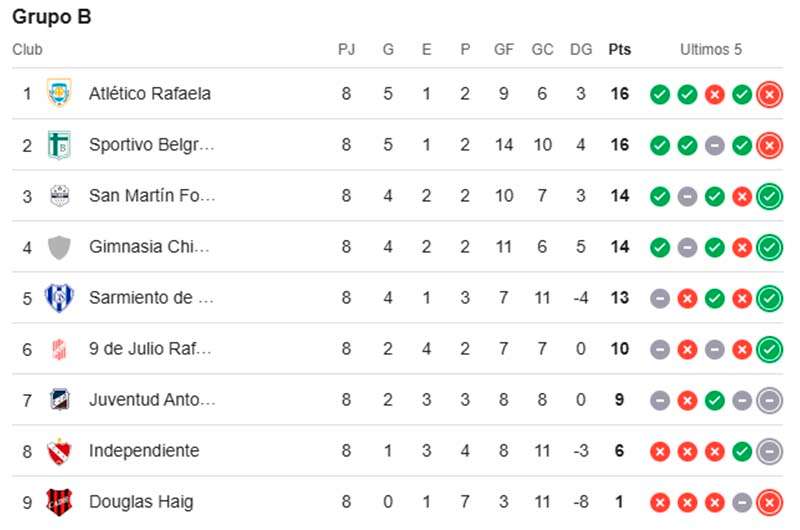Click the DG column header
Viewport: 800px width, 530px height.
(581, 49)
